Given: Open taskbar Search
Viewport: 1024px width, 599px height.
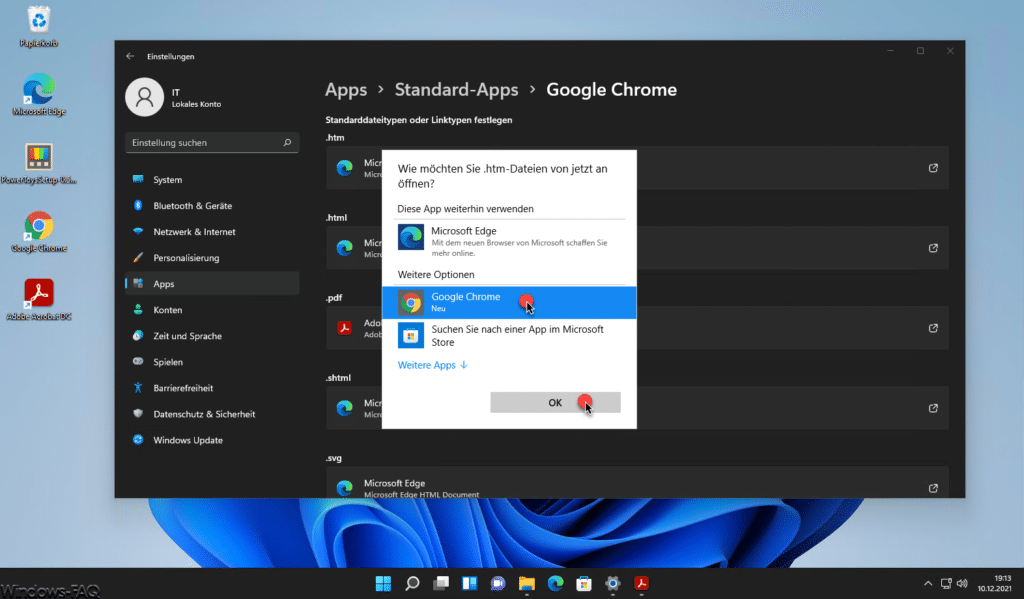Looking at the screenshot, I should [412, 583].
